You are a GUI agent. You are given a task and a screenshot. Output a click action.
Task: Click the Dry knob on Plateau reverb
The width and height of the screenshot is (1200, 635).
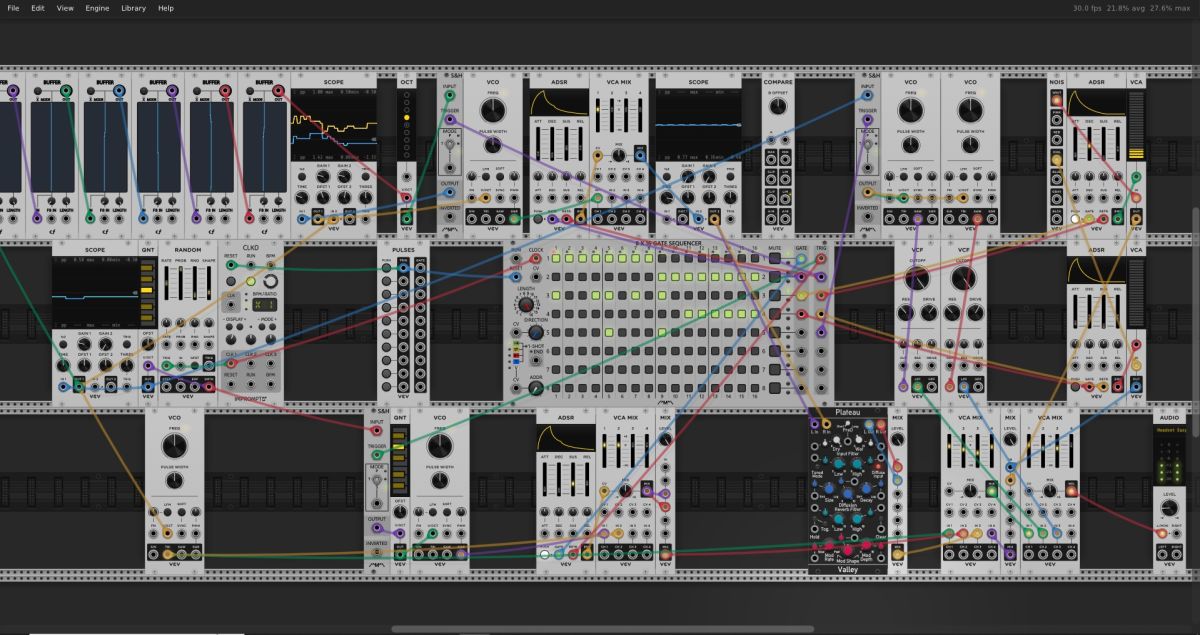[x=836, y=439]
